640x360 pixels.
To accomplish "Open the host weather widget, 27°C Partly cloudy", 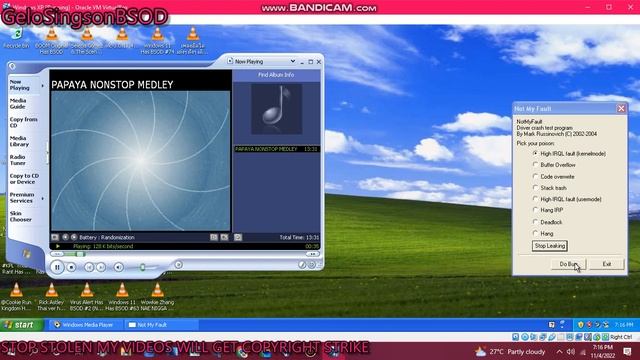I will (510, 351).
